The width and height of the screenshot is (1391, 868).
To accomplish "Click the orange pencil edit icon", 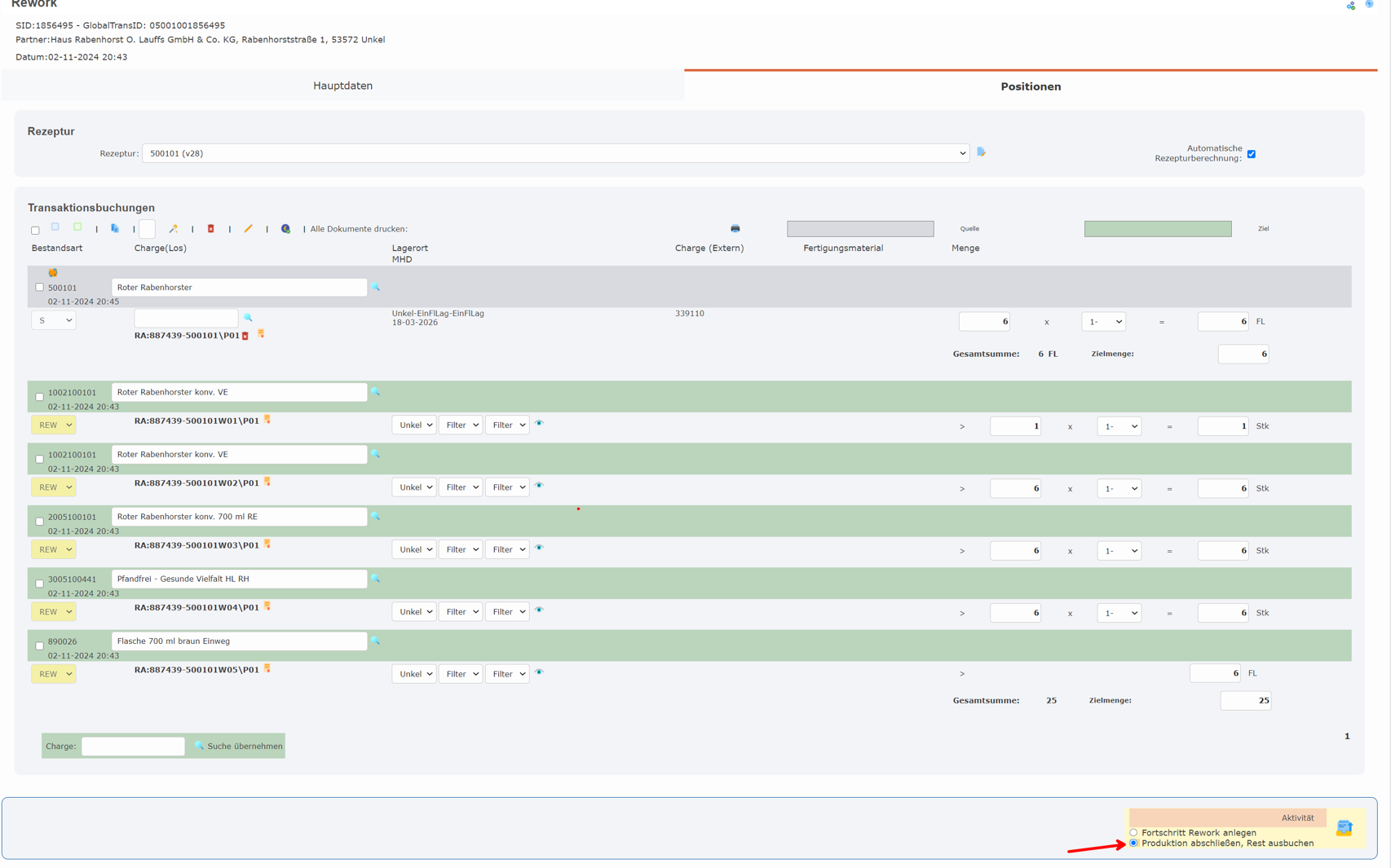I will point(248,229).
